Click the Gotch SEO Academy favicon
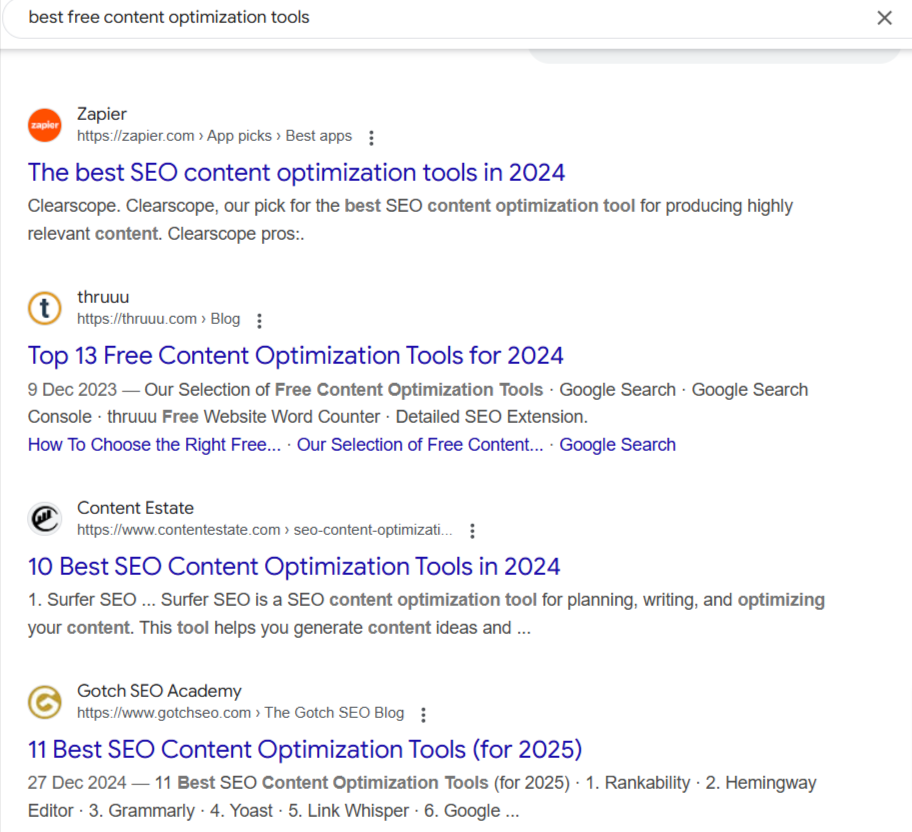912x832 pixels. pos(45,702)
